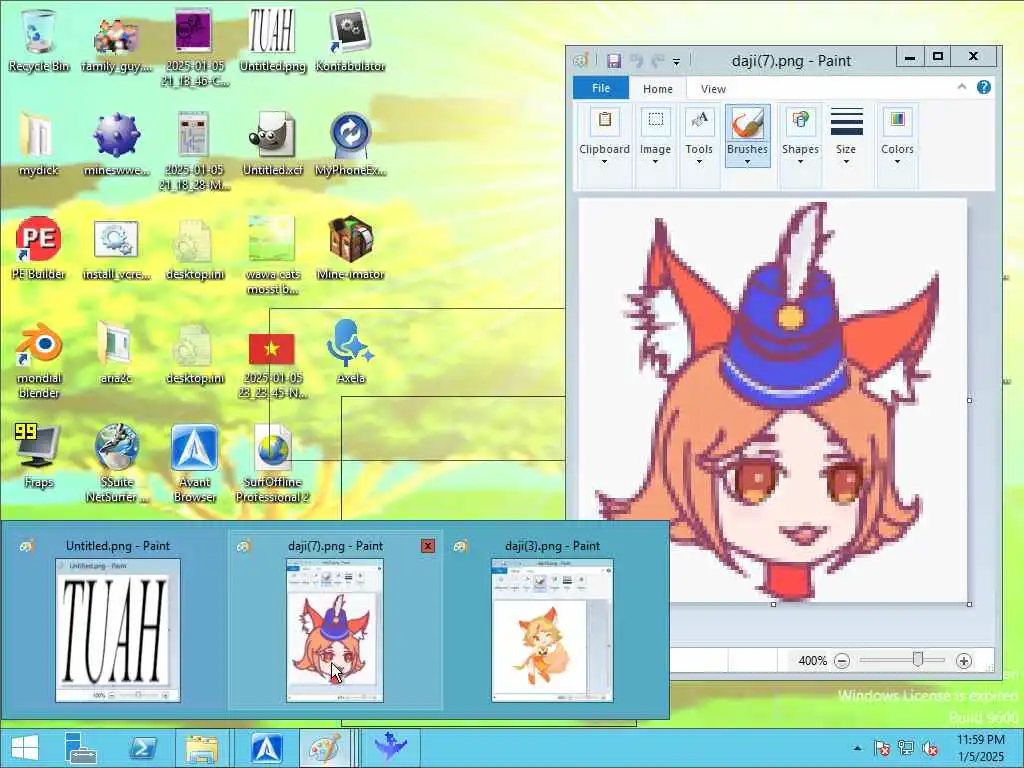1024x768 pixels.
Task: Open Paint Help question mark icon
Action: point(984,88)
